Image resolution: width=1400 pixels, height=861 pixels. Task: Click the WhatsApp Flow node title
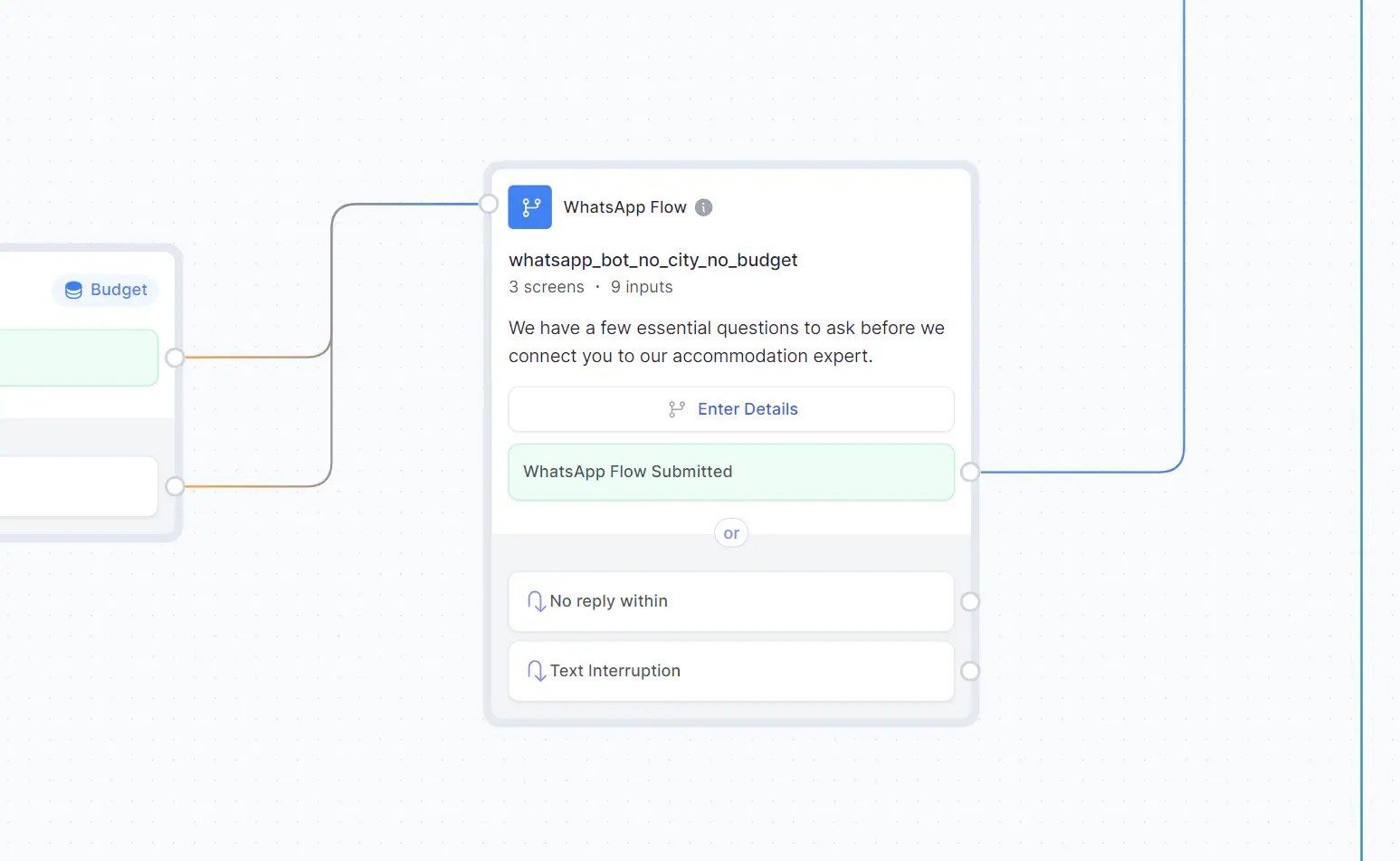click(625, 207)
